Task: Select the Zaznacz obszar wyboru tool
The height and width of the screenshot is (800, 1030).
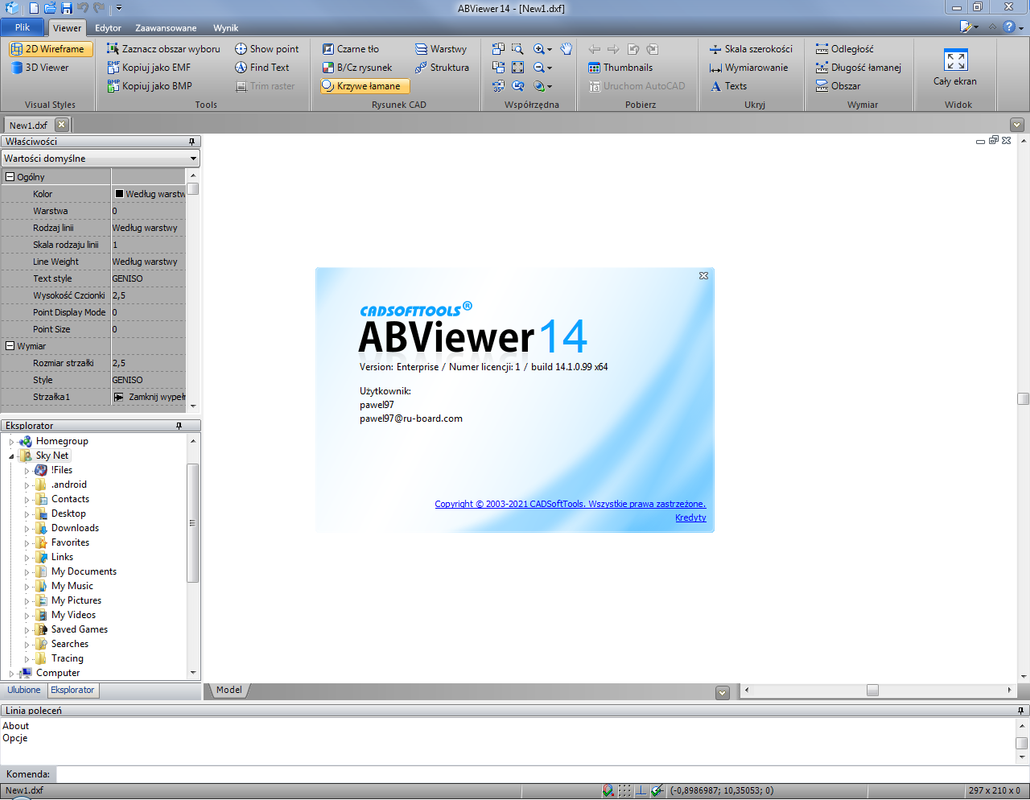Action: pyautogui.click(x=164, y=49)
